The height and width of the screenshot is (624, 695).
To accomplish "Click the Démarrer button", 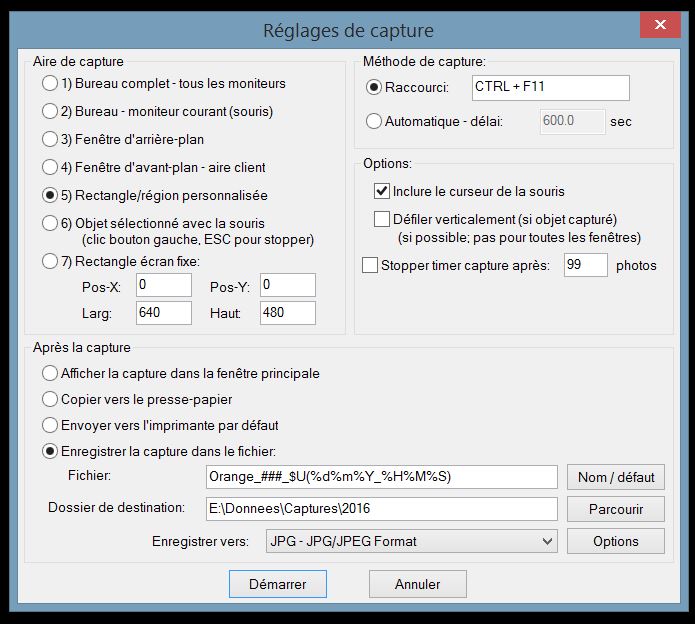I will [278, 584].
